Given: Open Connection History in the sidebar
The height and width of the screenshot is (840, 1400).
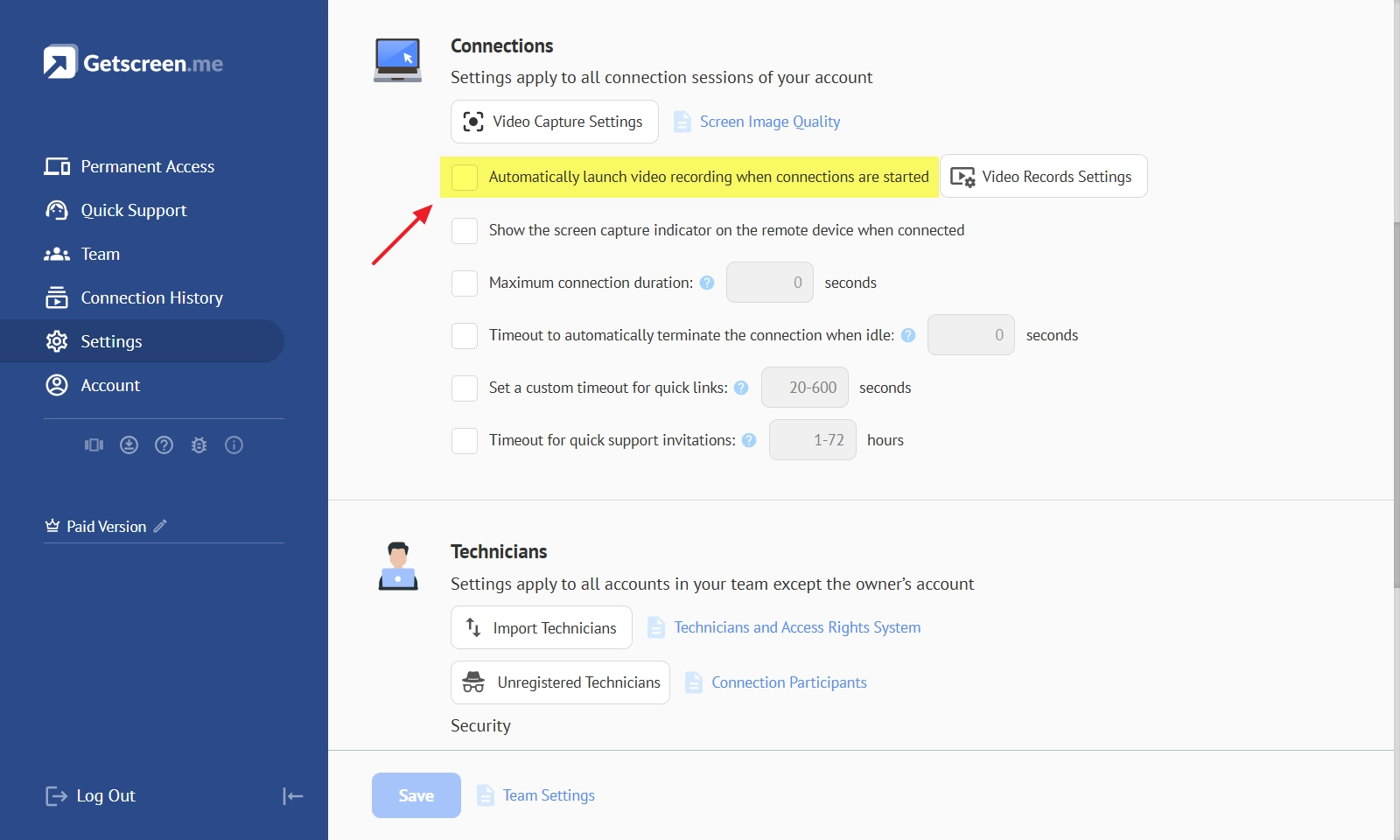Looking at the screenshot, I should coord(151,297).
